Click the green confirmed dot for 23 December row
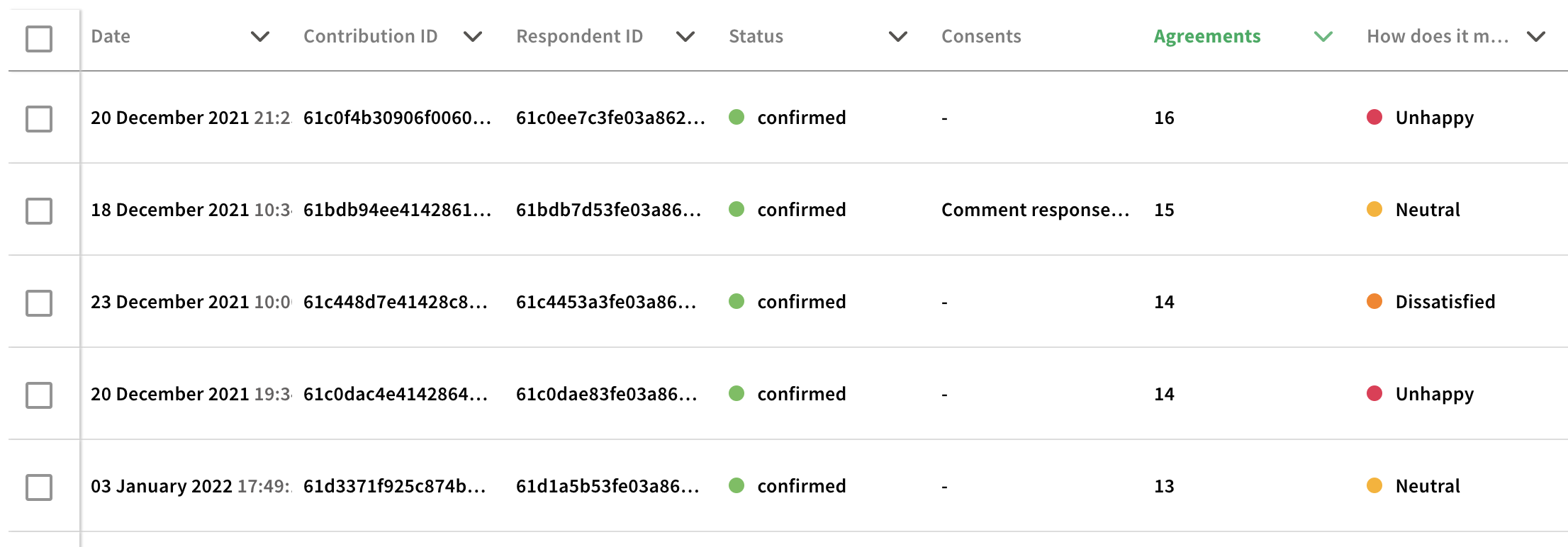The height and width of the screenshot is (547, 1568). (x=737, y=301)
